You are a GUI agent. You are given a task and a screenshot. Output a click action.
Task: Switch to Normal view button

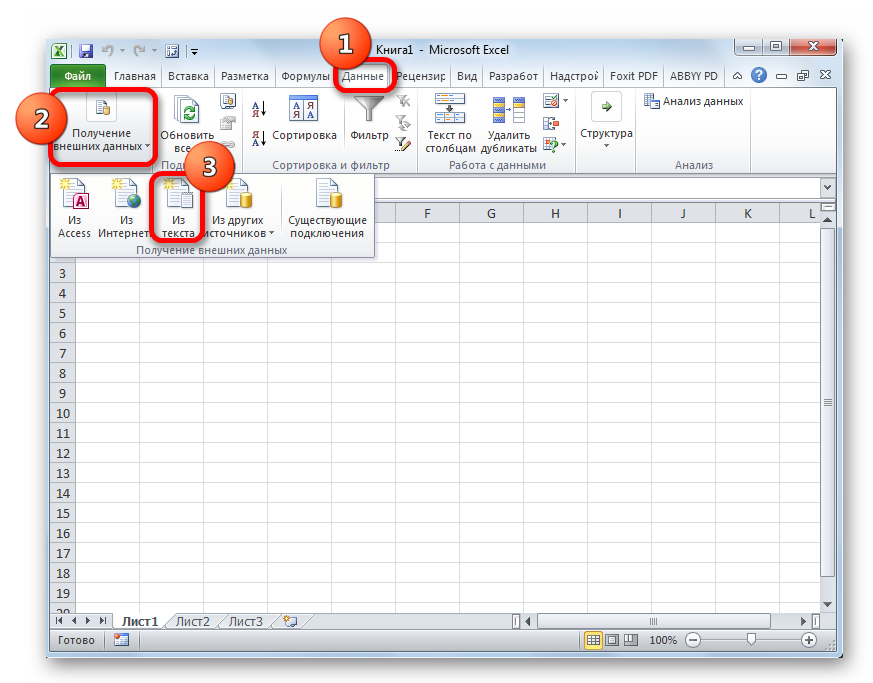click(x=593, y=640)
